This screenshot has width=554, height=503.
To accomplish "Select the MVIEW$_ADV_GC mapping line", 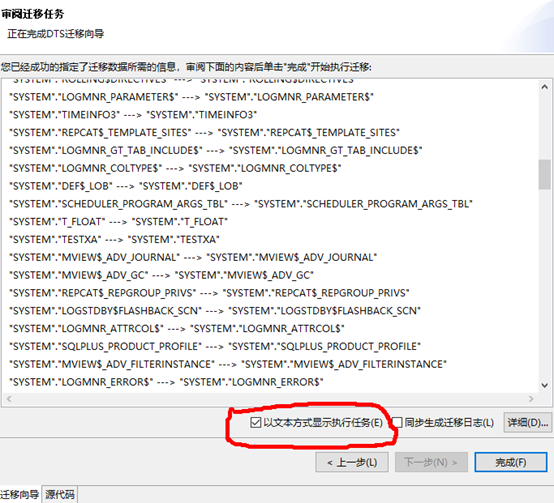I will 161,275.
